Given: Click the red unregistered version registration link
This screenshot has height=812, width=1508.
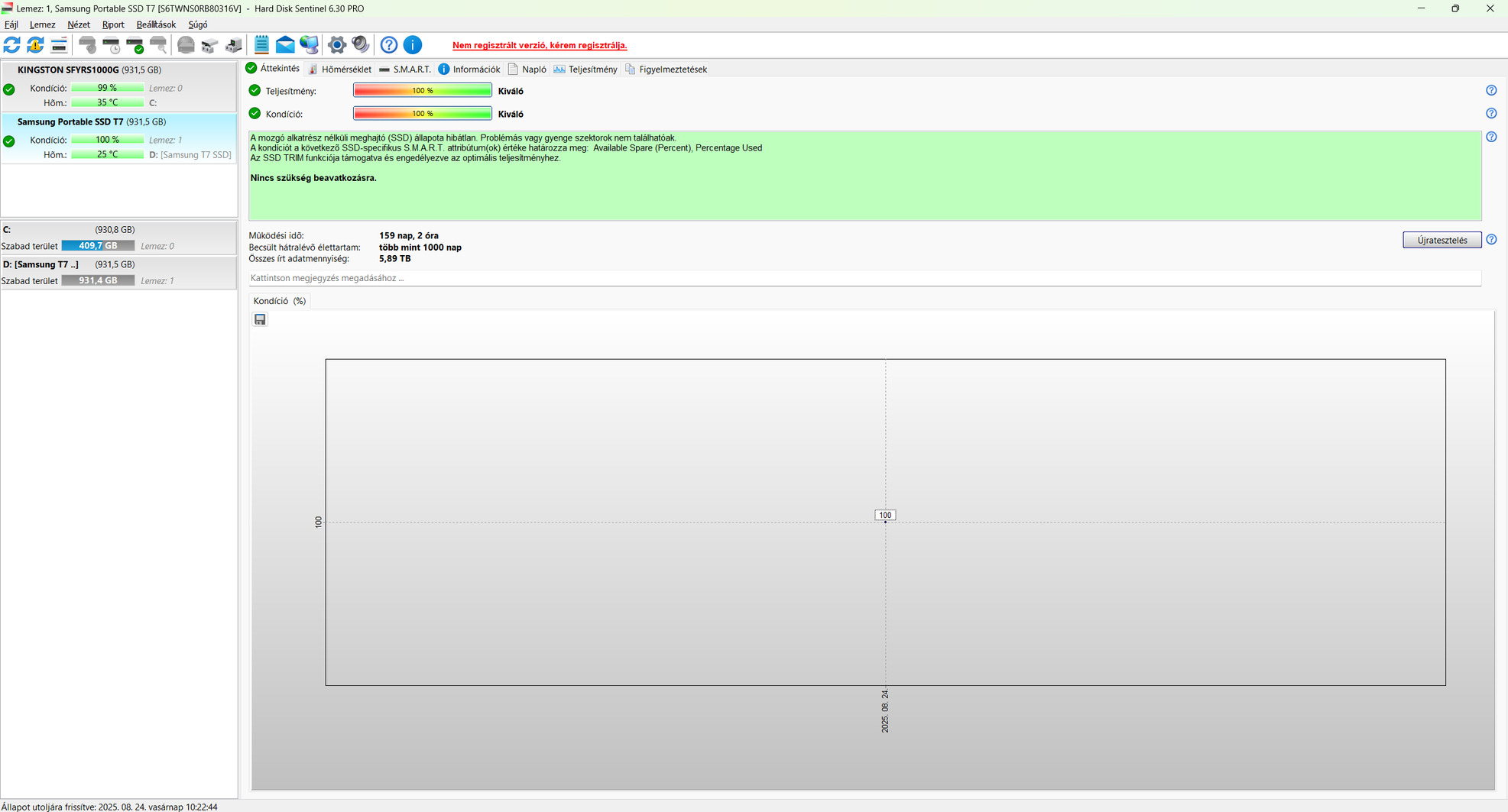Looking at the screenshot, I should tap(540, 46).
